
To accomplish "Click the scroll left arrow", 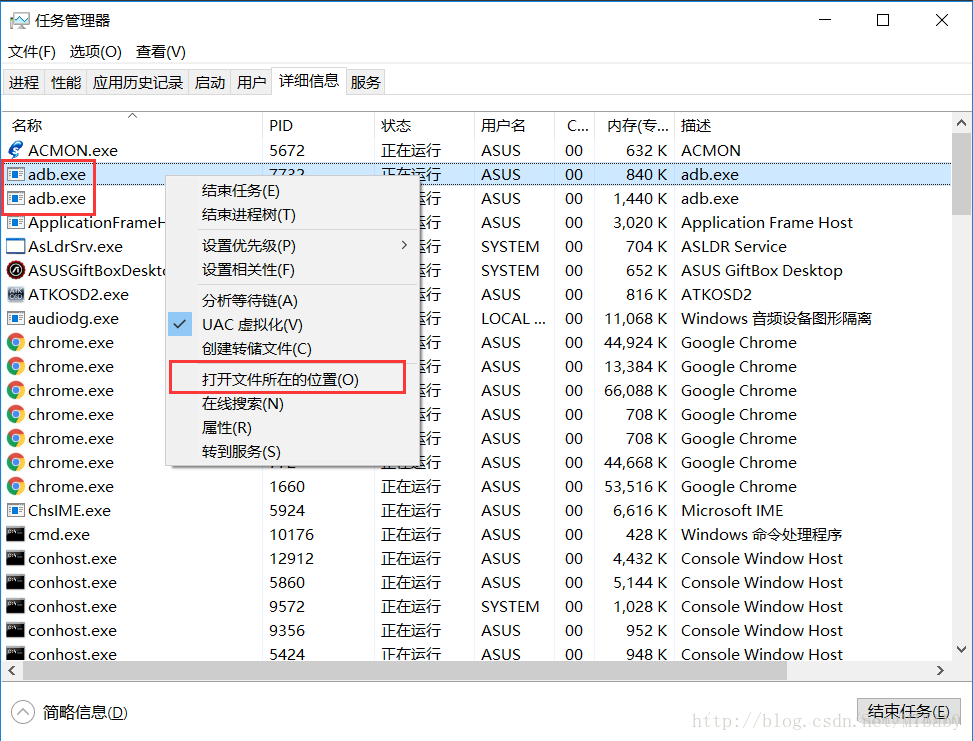I will (11, 670).
